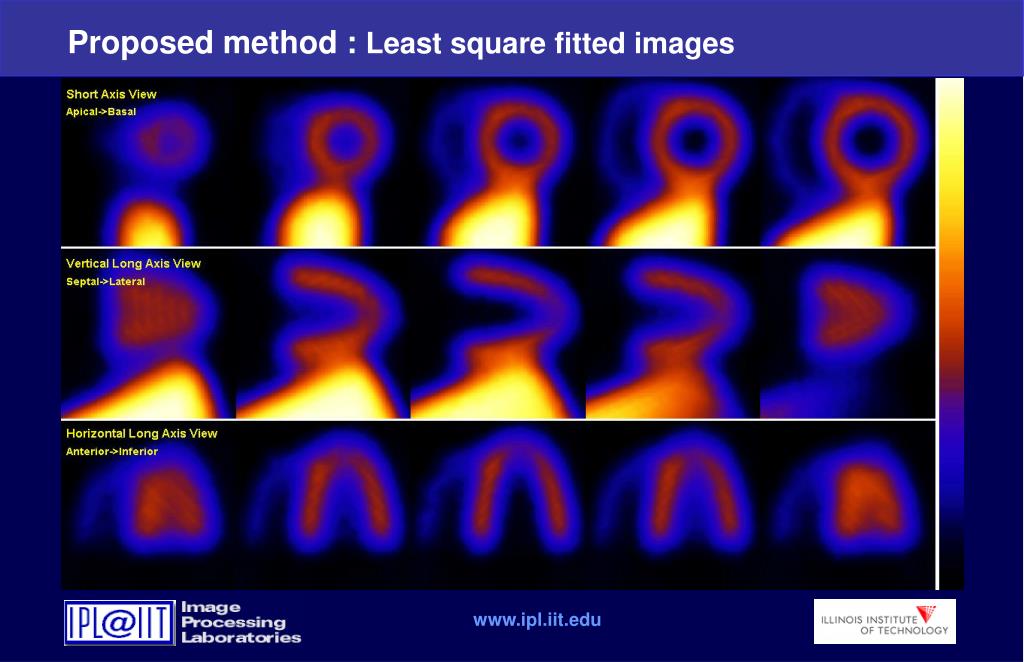The height and width of the screenshot is (662, 1024).
Task: Click the 'Vertical Long Axis View' label
Action: [x=133, y=264]
